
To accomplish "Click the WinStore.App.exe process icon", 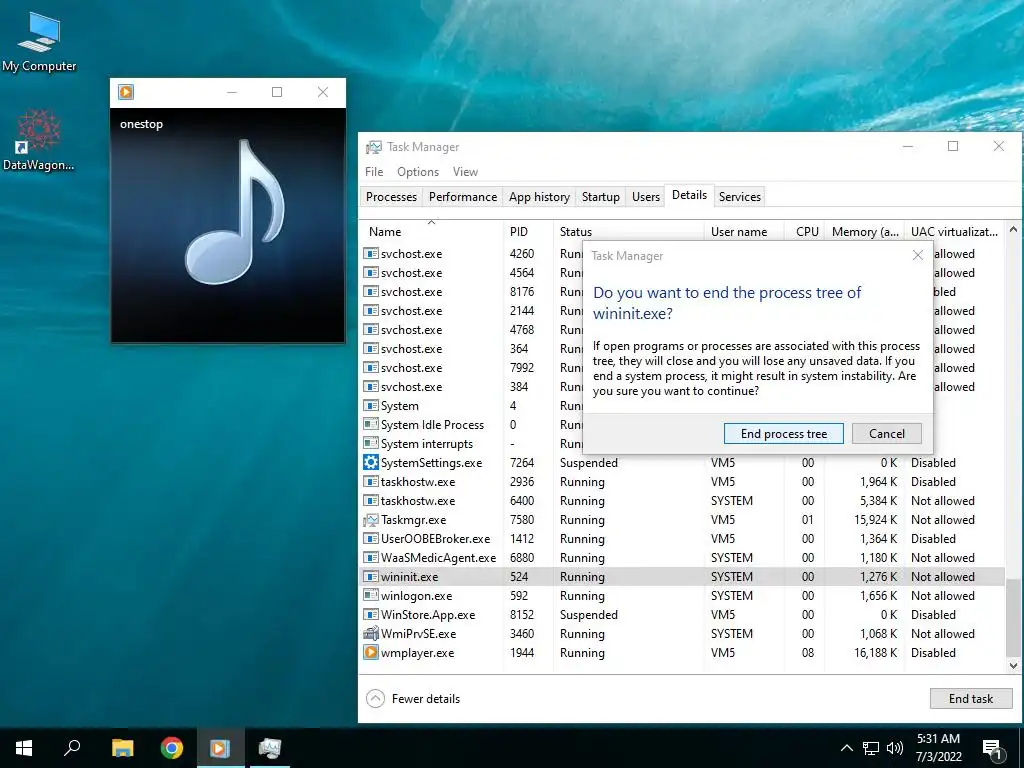I will (x=371, y=615).
